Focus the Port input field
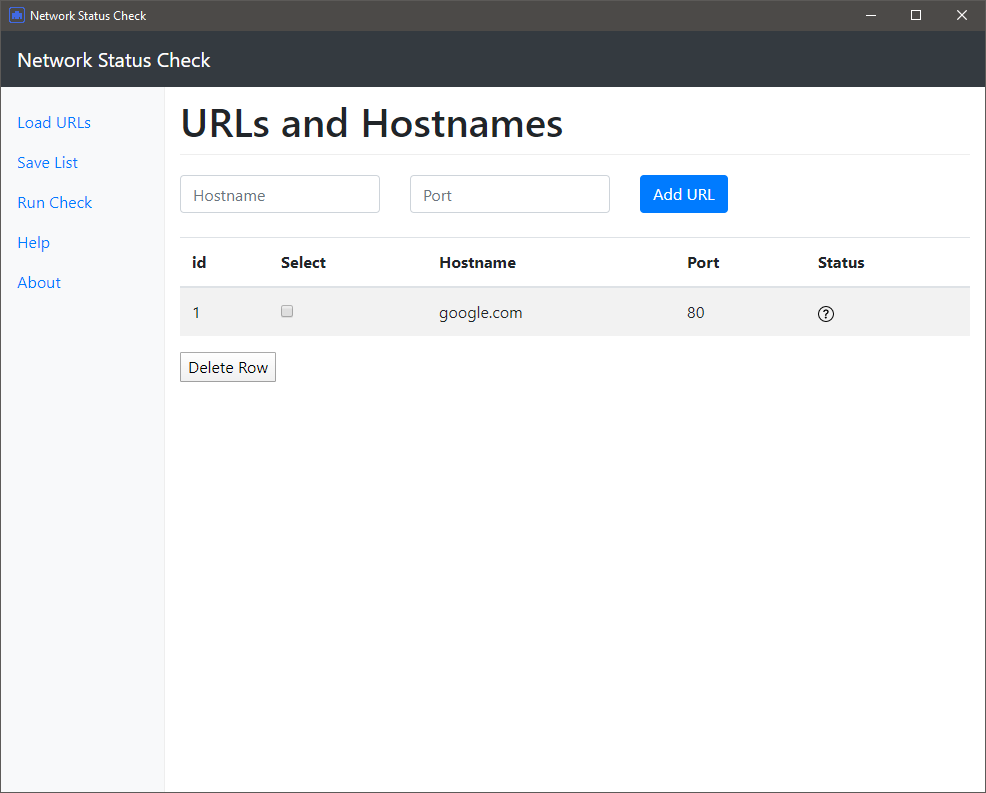Image resolution: width=986 pixels, height=793 pixels. (509, 194)
